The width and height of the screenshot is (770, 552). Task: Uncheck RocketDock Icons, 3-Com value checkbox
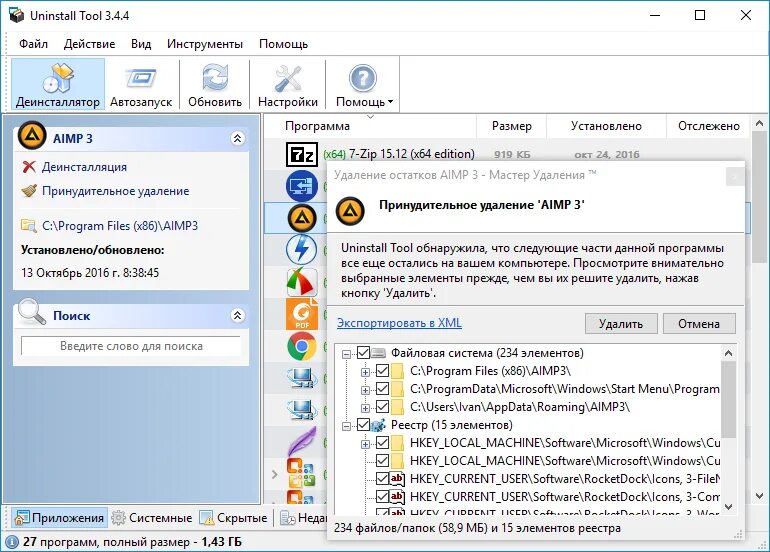[383, 497]
